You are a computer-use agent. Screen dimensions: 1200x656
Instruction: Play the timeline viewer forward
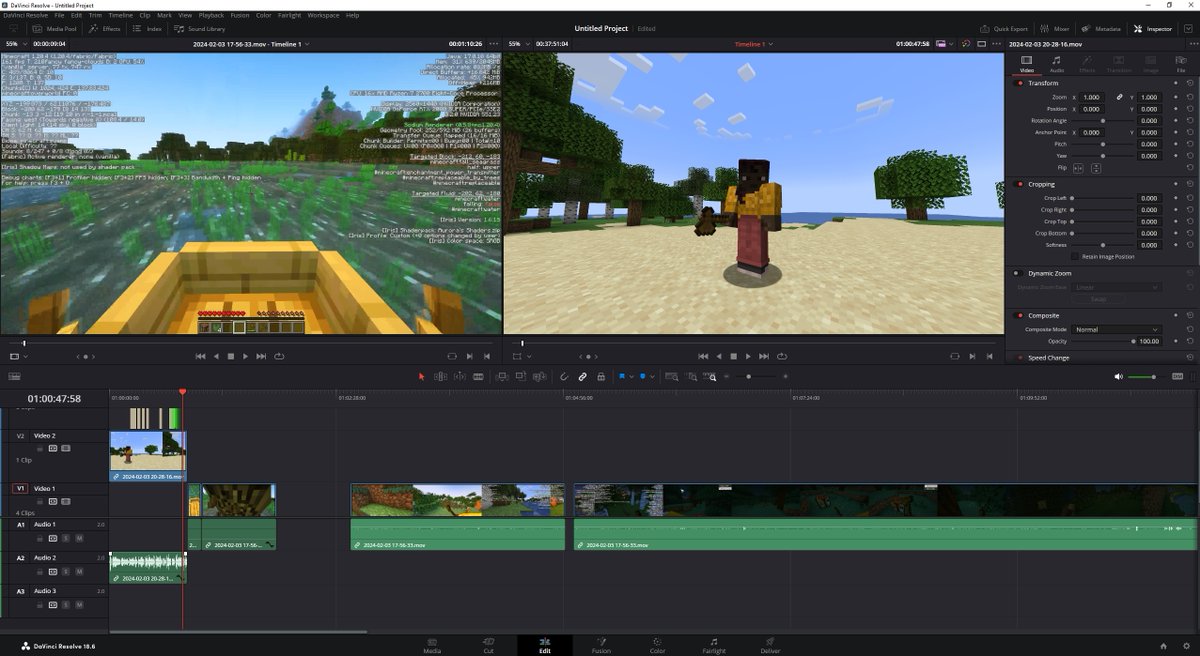tap(748, 356)
